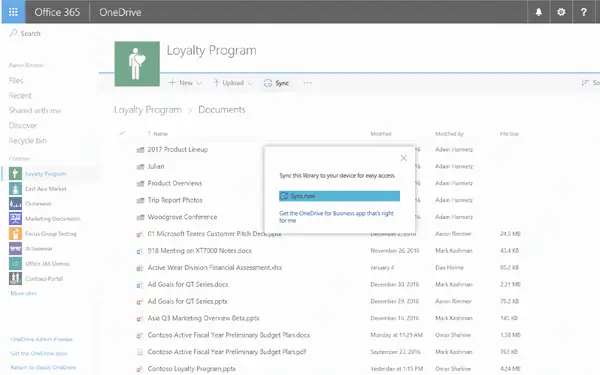Viewport: 600px width, 375px height.
Task: Close the sync dialog with X
Action: pos(403,158)
